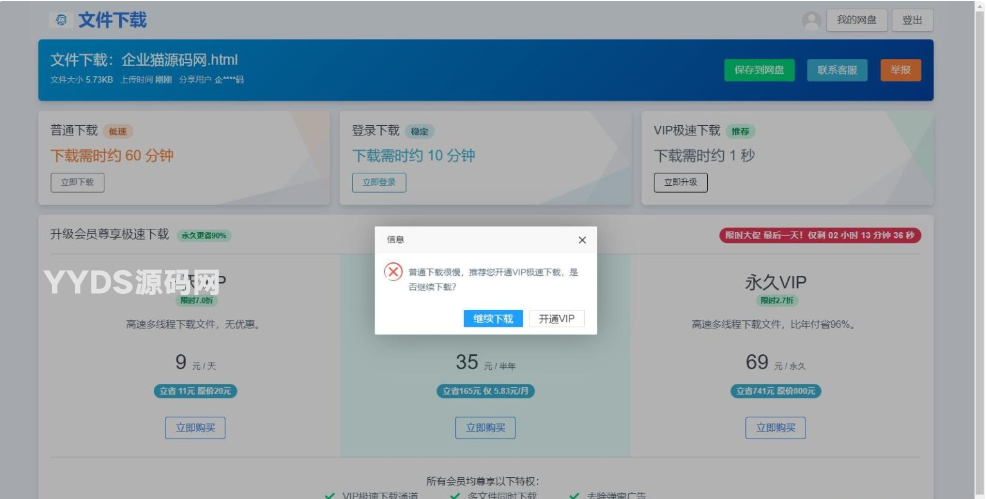The image size is (987, 499).
Task: Contact support via 联系客服 button
Action: point(837,70)
